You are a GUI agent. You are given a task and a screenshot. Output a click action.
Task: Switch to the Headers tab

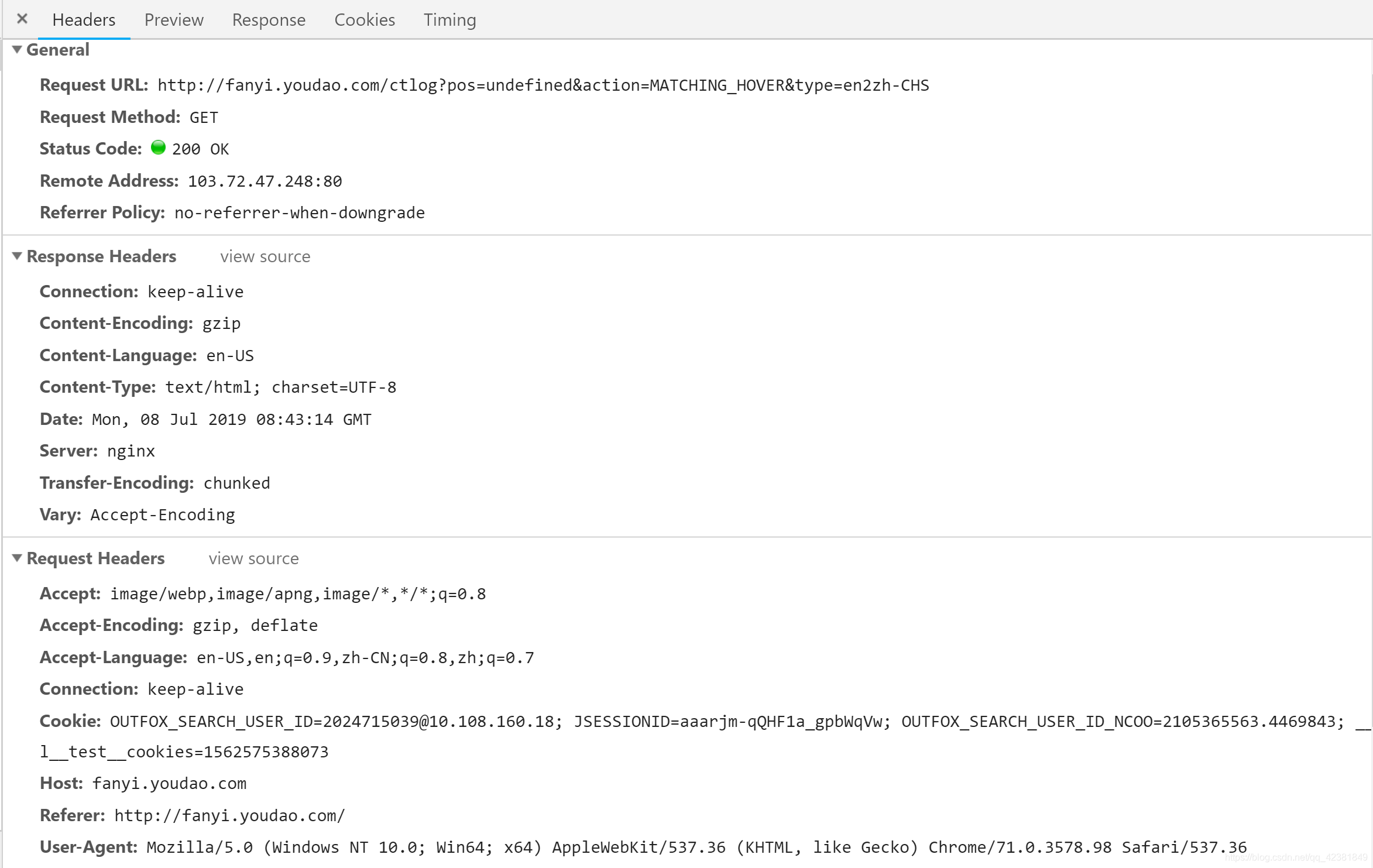tap(84, 20)
